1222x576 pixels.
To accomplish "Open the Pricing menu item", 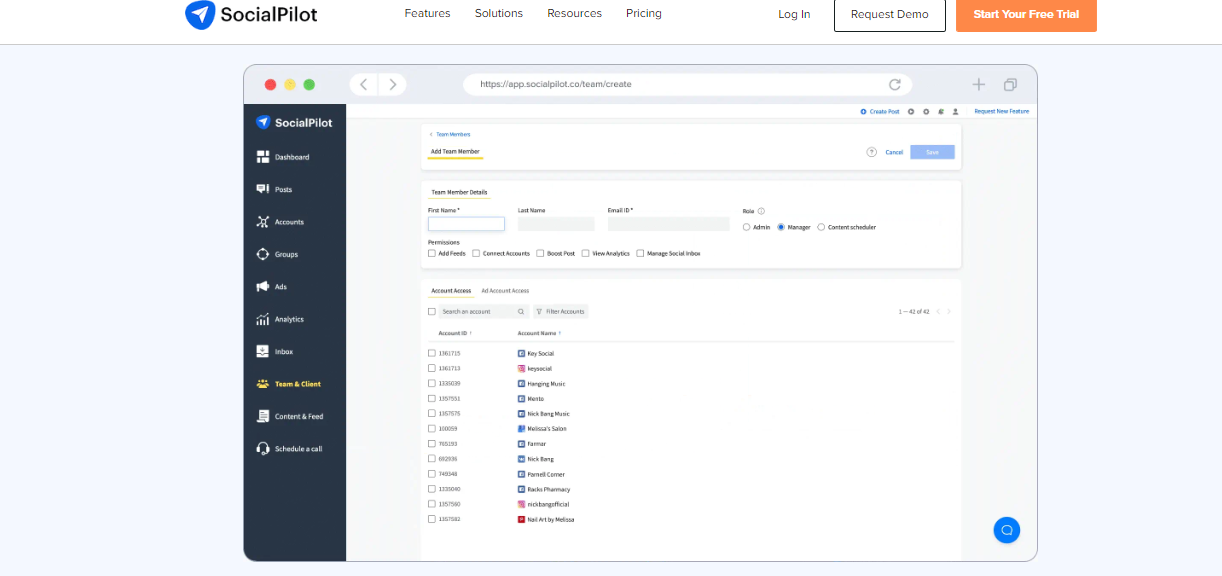I will click(x=643, y=14).
